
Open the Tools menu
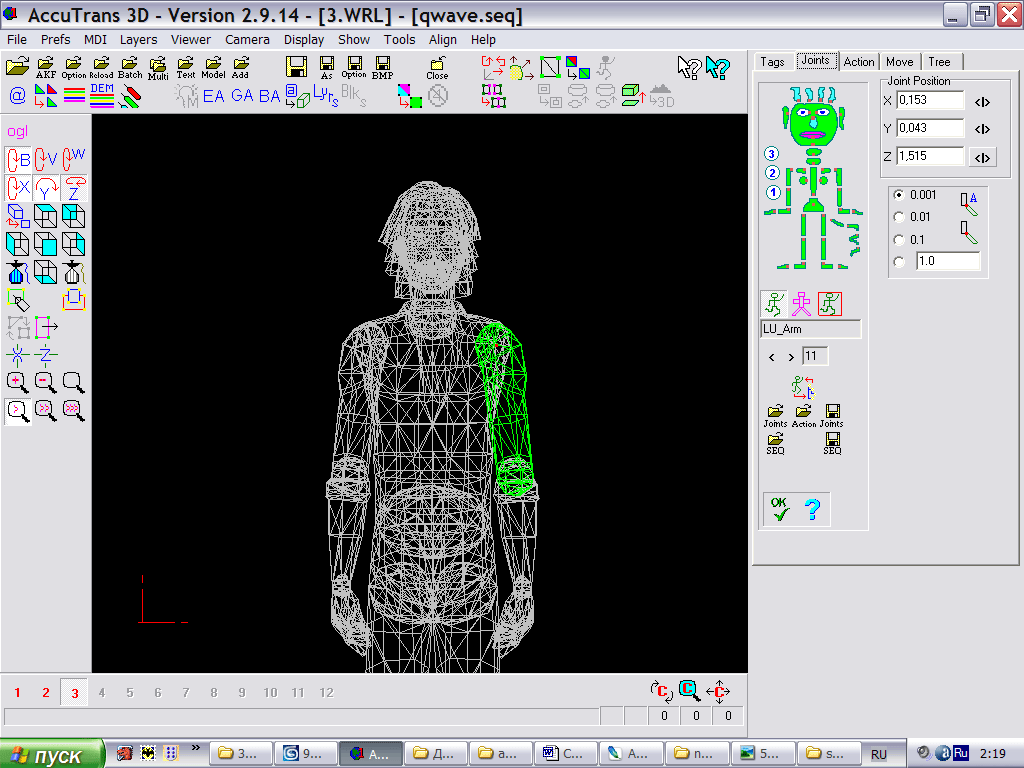(399, 39)
